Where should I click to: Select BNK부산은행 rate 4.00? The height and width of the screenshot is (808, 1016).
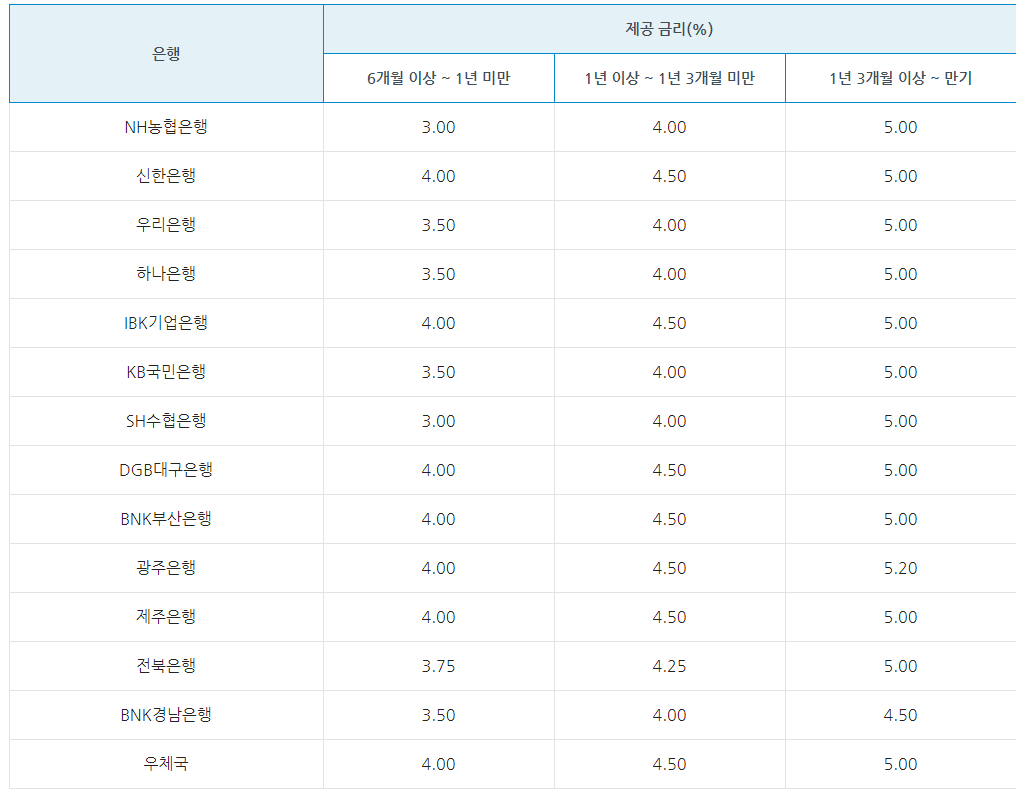[x=439, y=520]
